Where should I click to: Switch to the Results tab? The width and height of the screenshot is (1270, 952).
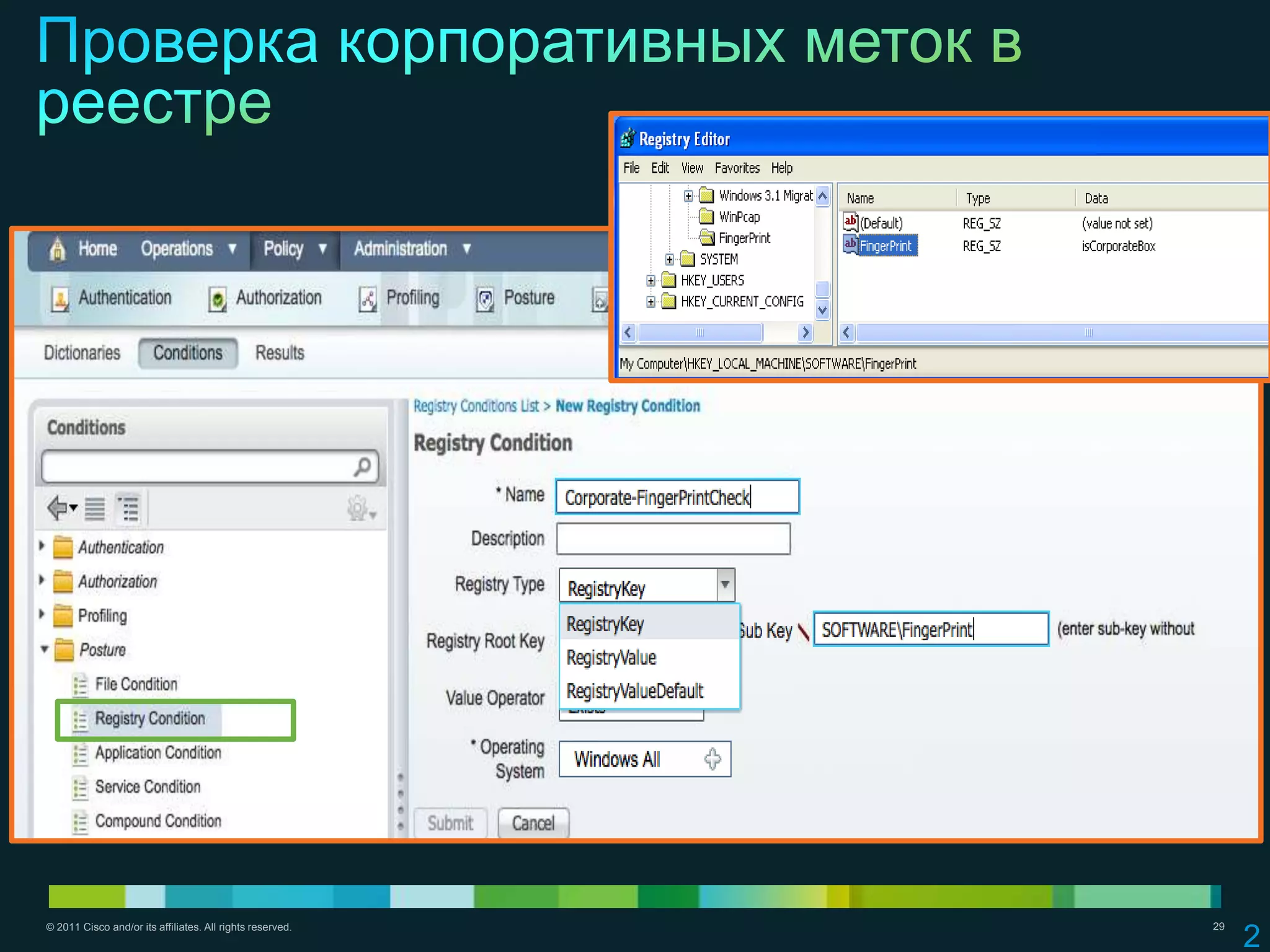[280, 353]
